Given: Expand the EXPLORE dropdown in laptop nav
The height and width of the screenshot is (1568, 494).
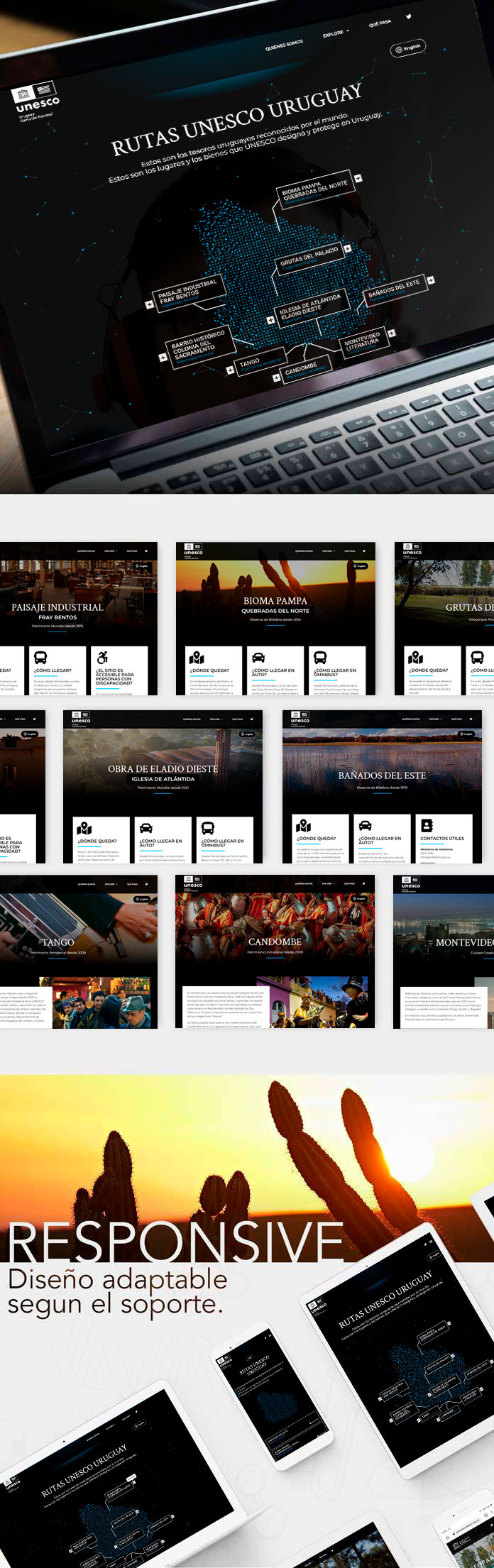Looking at the screenshot, I should (336, 33).
